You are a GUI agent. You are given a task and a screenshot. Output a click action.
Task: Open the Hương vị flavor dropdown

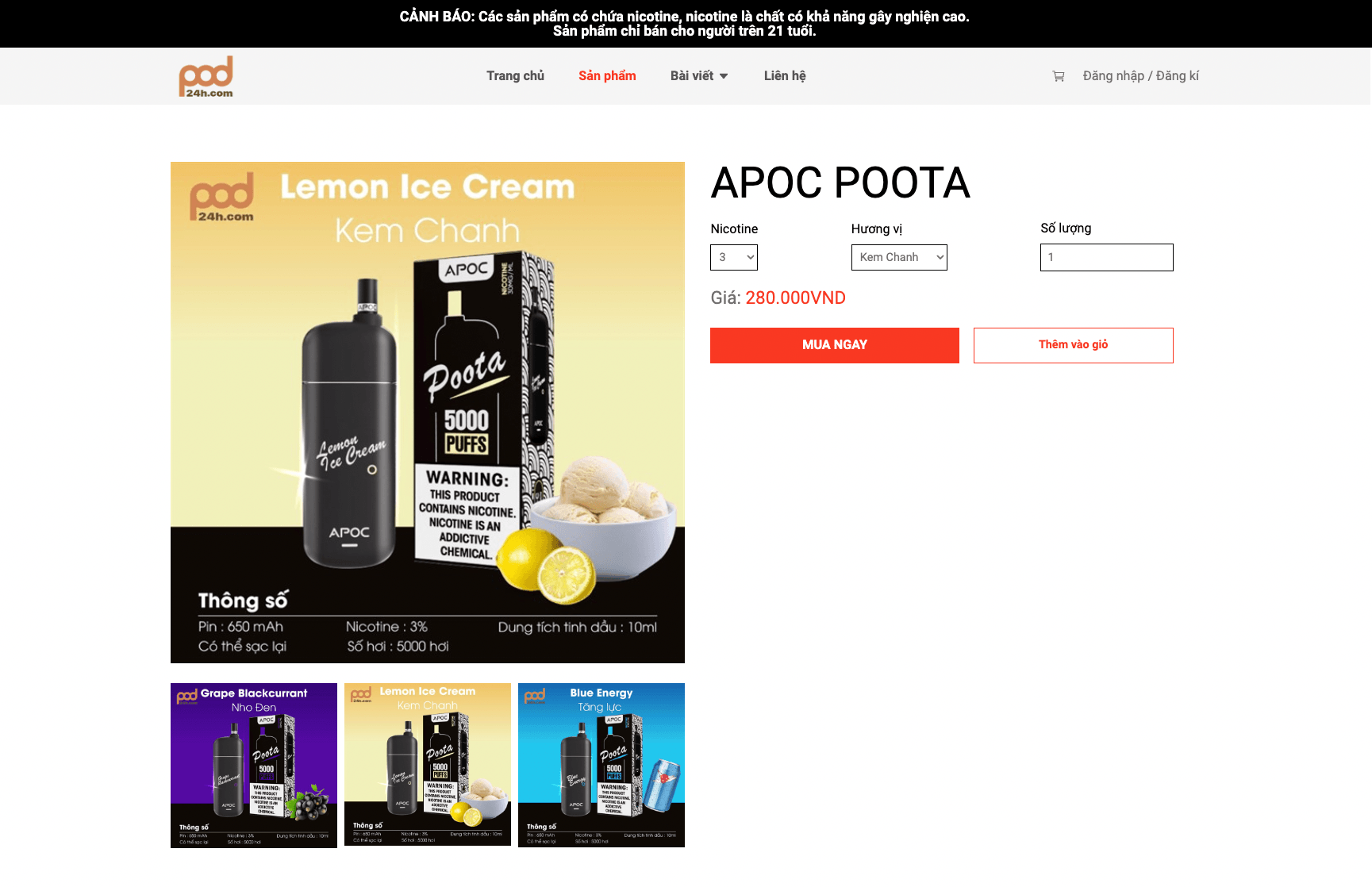(x=899, y=257)
